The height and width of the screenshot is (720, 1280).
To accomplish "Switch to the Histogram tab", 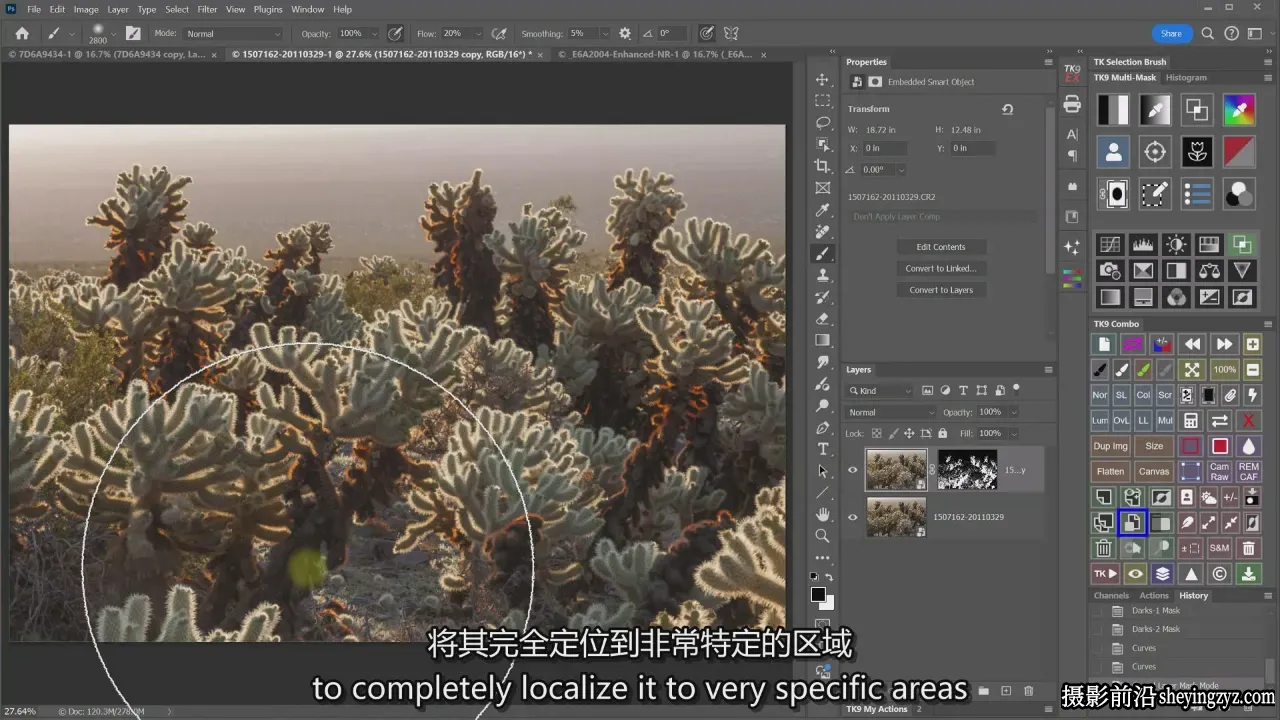I will coord(1186,77).
